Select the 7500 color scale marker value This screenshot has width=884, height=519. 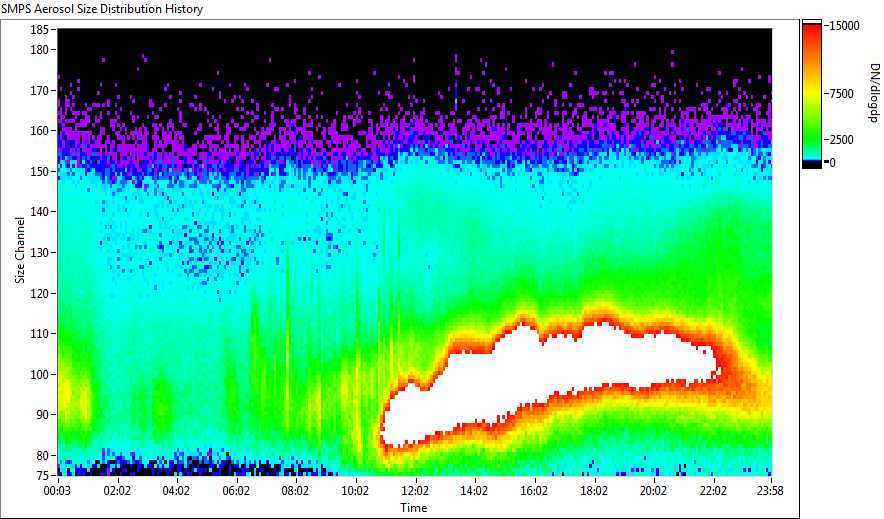point(841,94)
